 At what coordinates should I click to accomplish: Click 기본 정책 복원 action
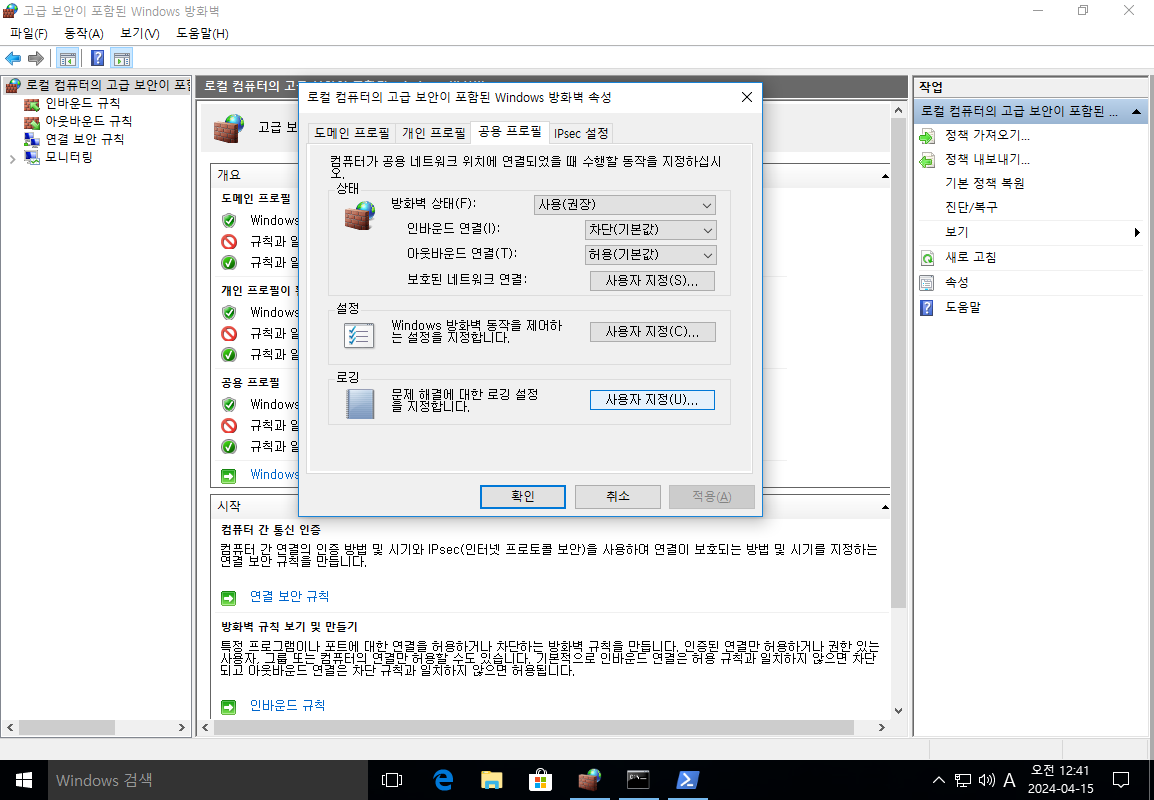pos(984,184)
